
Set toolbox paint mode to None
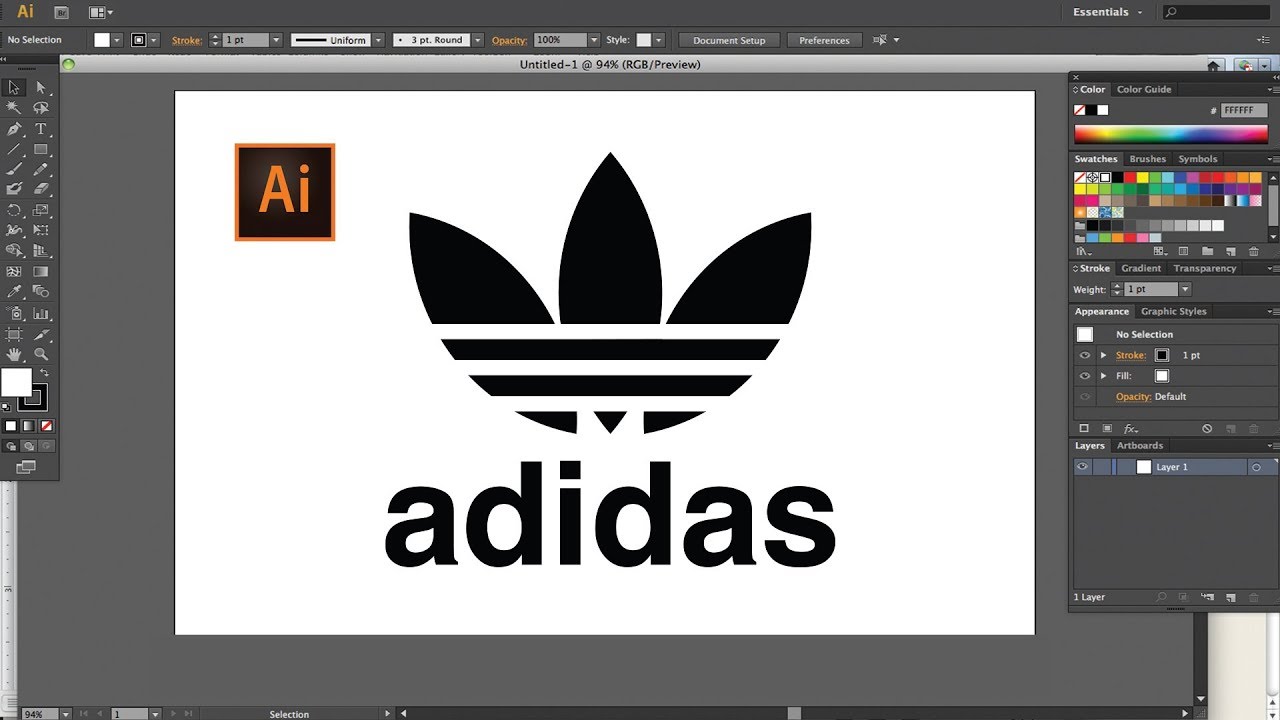46,426
